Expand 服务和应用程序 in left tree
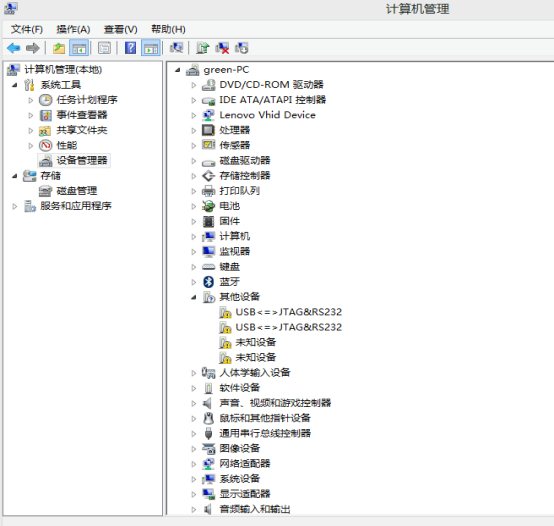 point(14,206)
